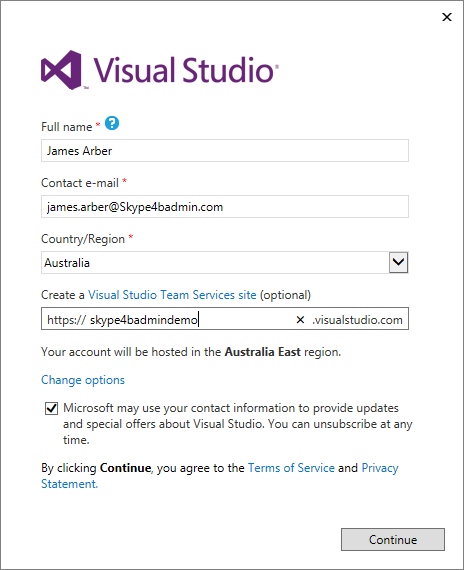
Task: Select the Australia country combo box
Action: coord(225,262)
